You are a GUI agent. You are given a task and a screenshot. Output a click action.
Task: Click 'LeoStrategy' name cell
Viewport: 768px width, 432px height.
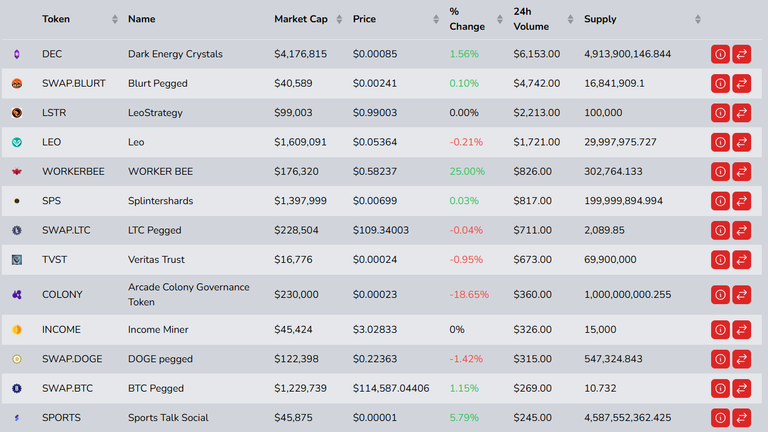155,113
